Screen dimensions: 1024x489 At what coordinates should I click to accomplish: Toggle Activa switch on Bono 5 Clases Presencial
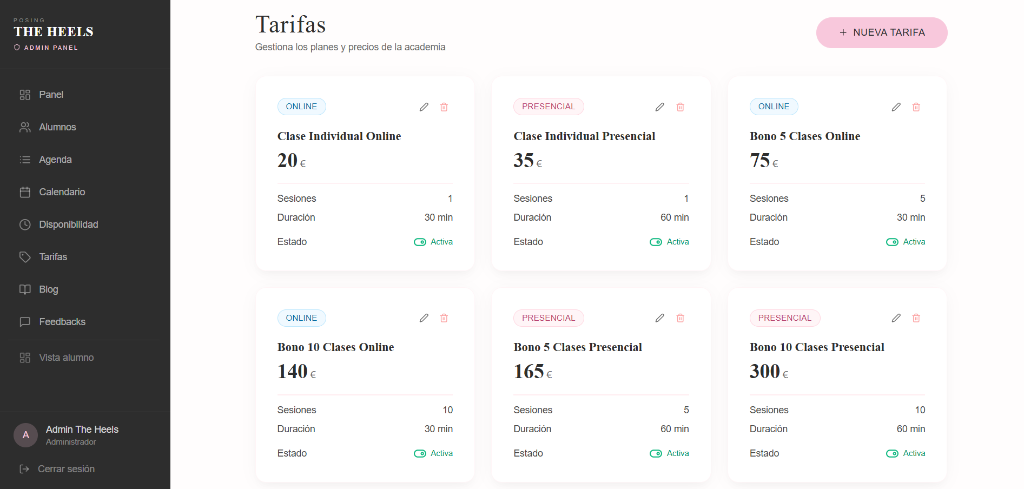[656, 453]
